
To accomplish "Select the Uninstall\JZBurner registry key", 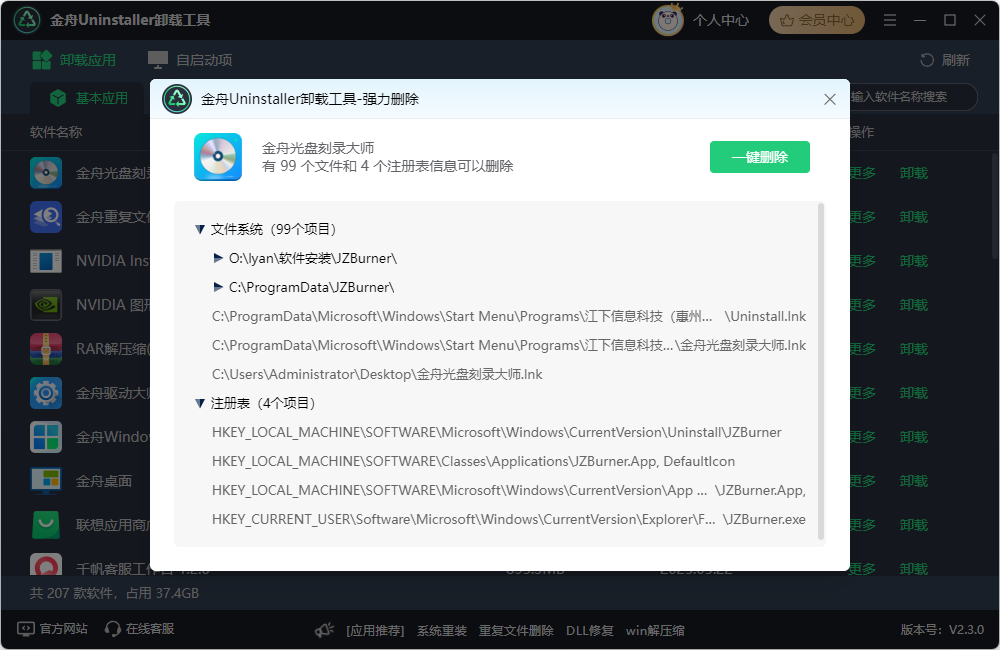I will pos(496,432).
